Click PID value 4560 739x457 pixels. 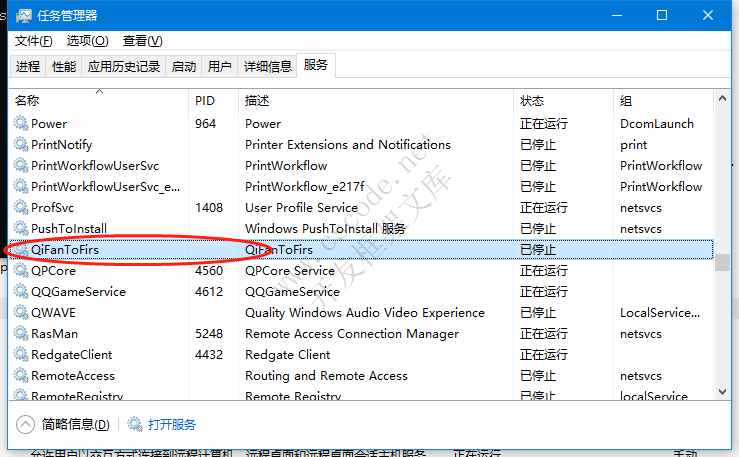[209, 271]
